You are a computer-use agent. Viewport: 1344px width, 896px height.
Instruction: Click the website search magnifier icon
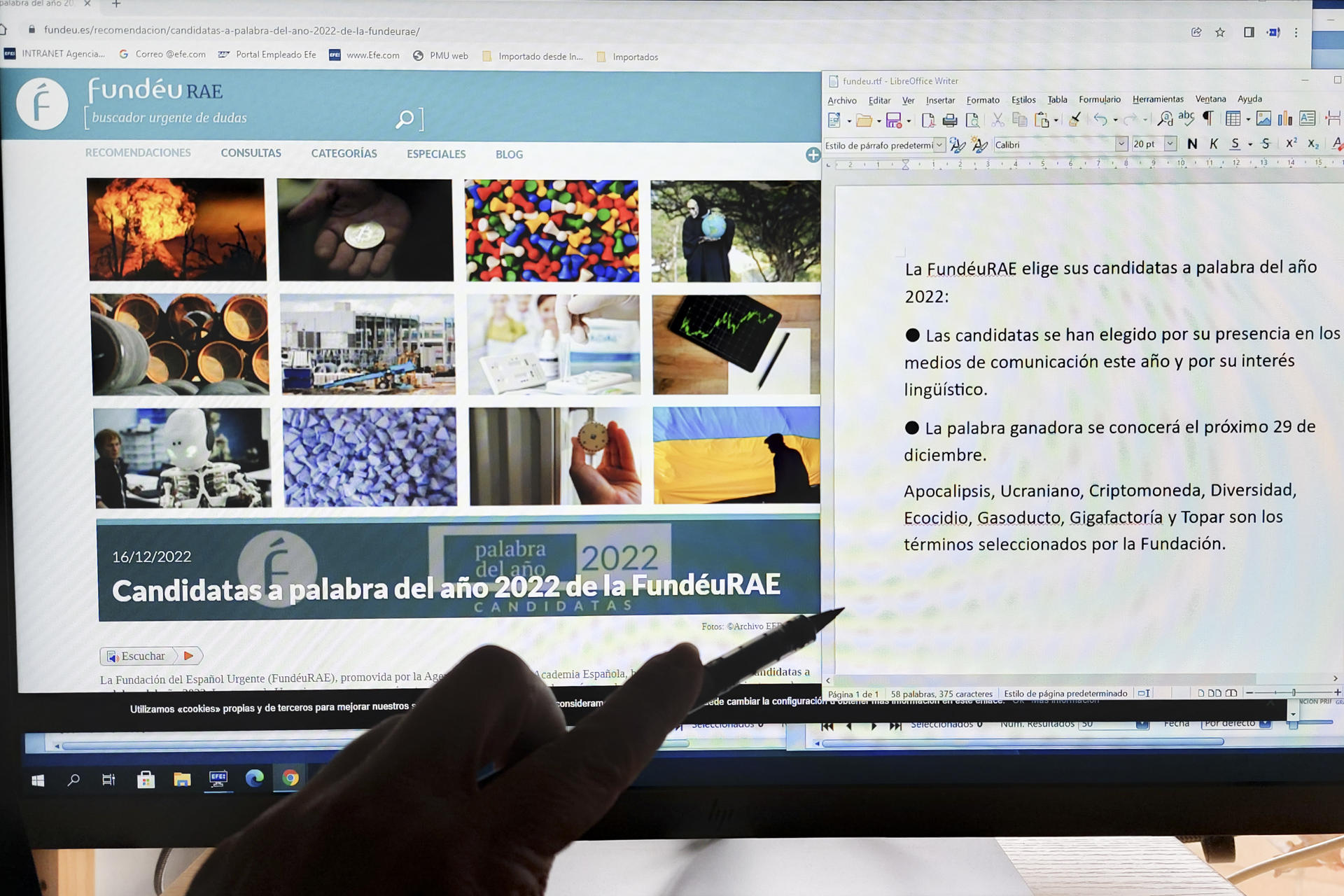(405, 120)
